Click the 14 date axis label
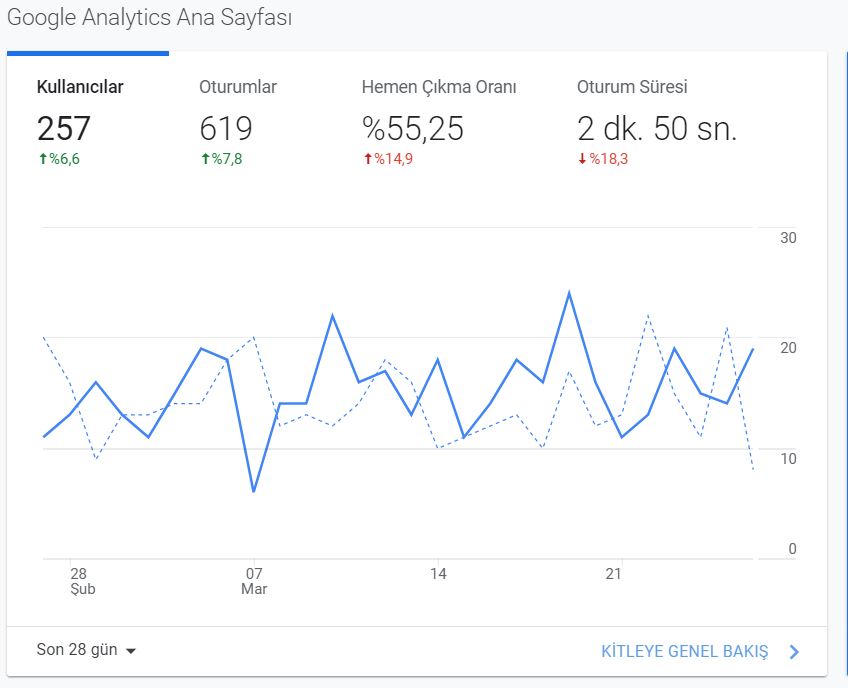 [x=438, y=573]
